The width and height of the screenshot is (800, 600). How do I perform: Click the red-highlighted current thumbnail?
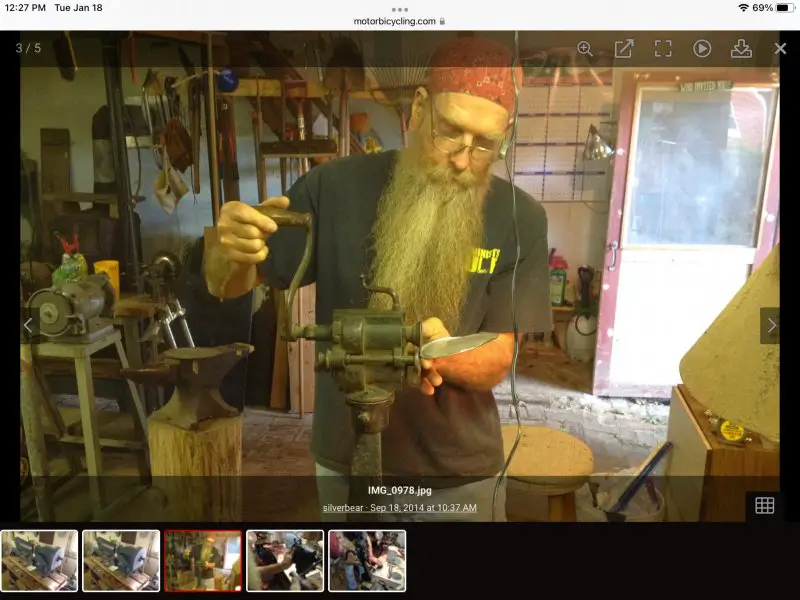(x=203, y=560)
